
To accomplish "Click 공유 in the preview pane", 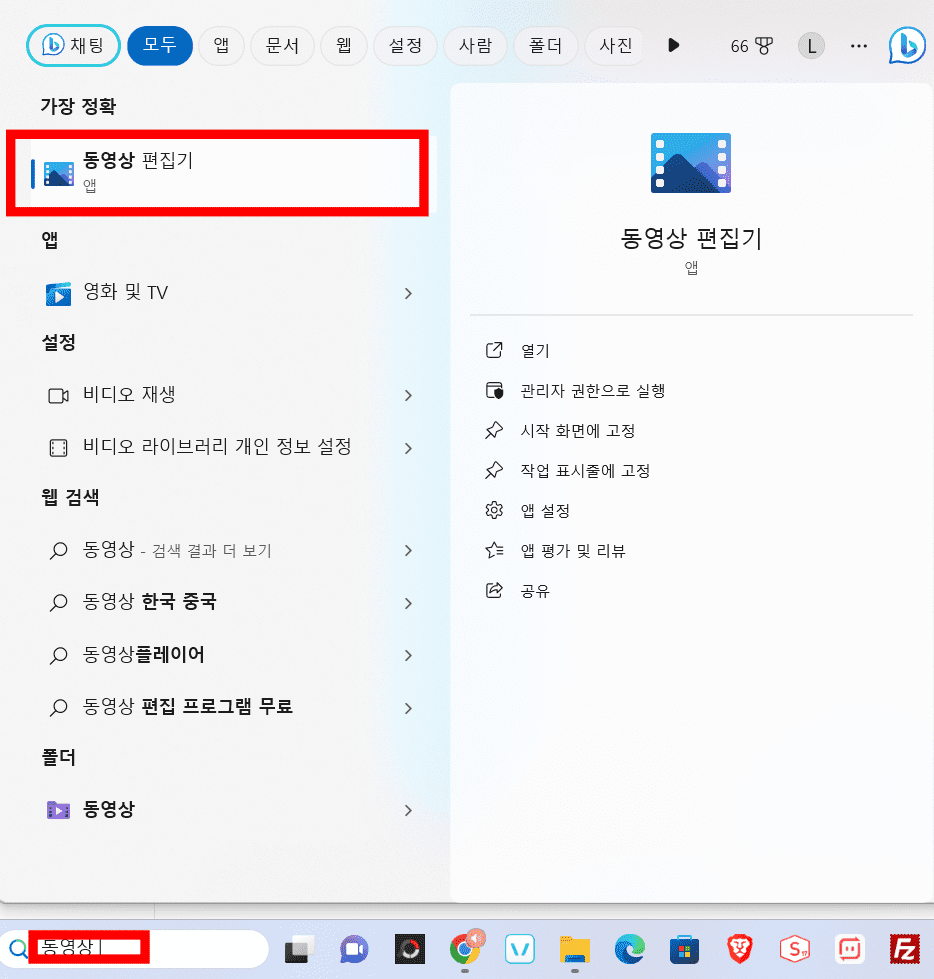I will (x=535, y=591).
